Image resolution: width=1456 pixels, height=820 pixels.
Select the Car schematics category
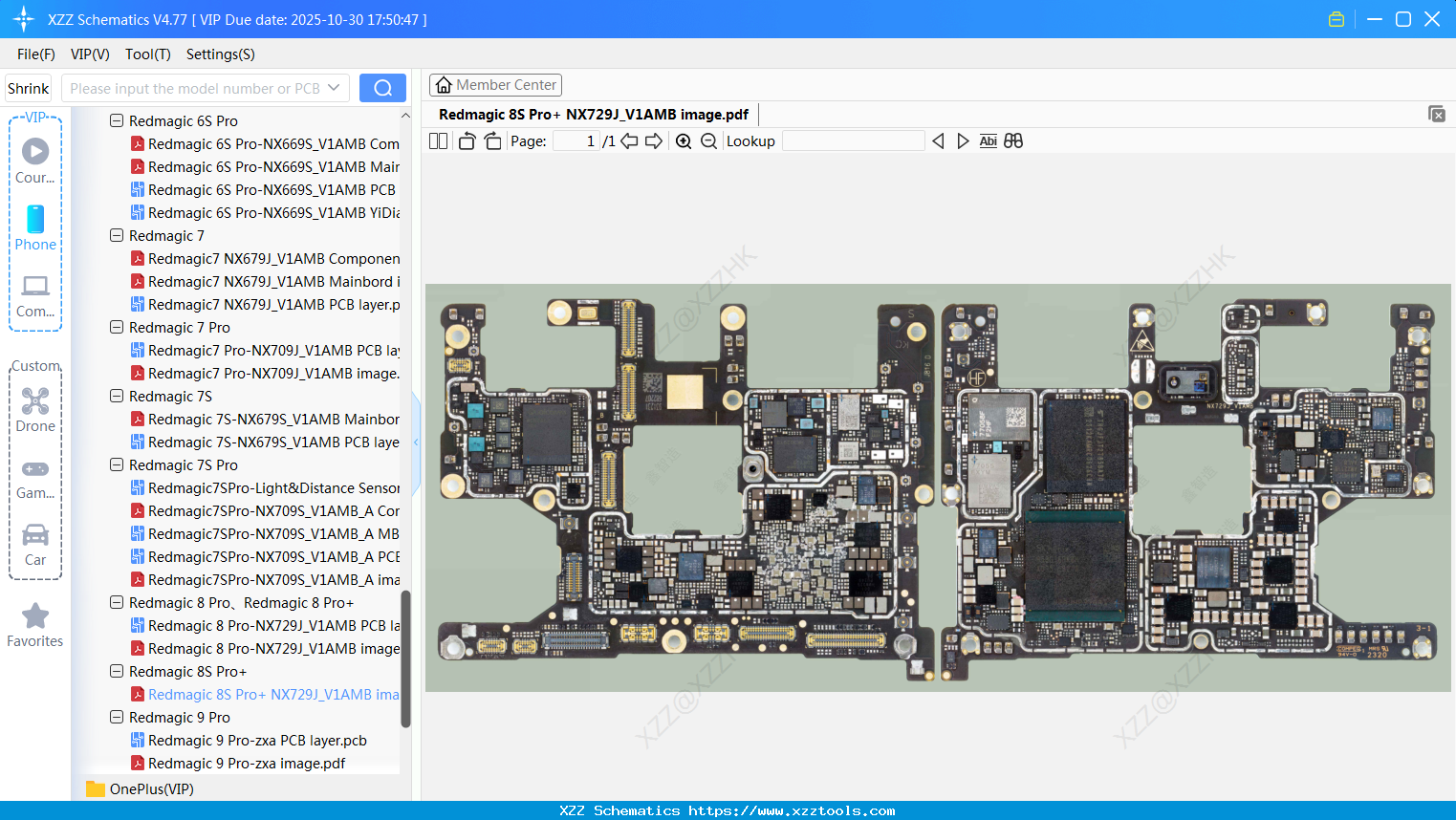34,543
